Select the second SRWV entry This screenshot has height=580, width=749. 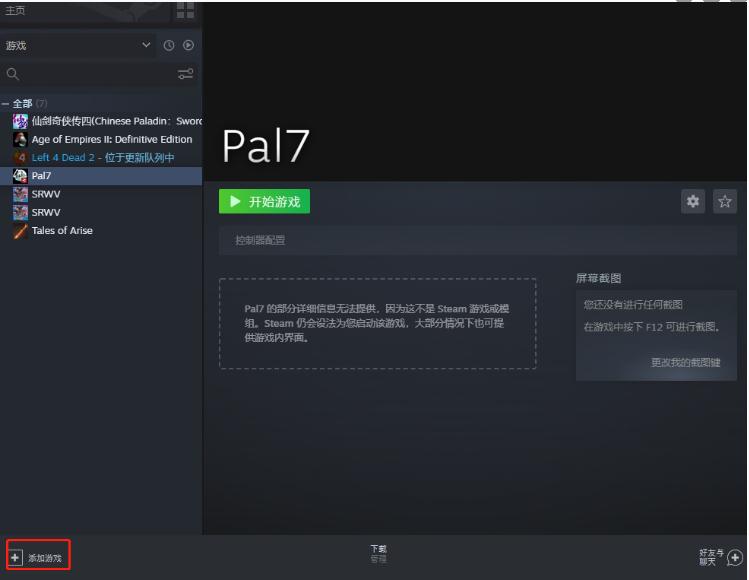click(101, 212)
